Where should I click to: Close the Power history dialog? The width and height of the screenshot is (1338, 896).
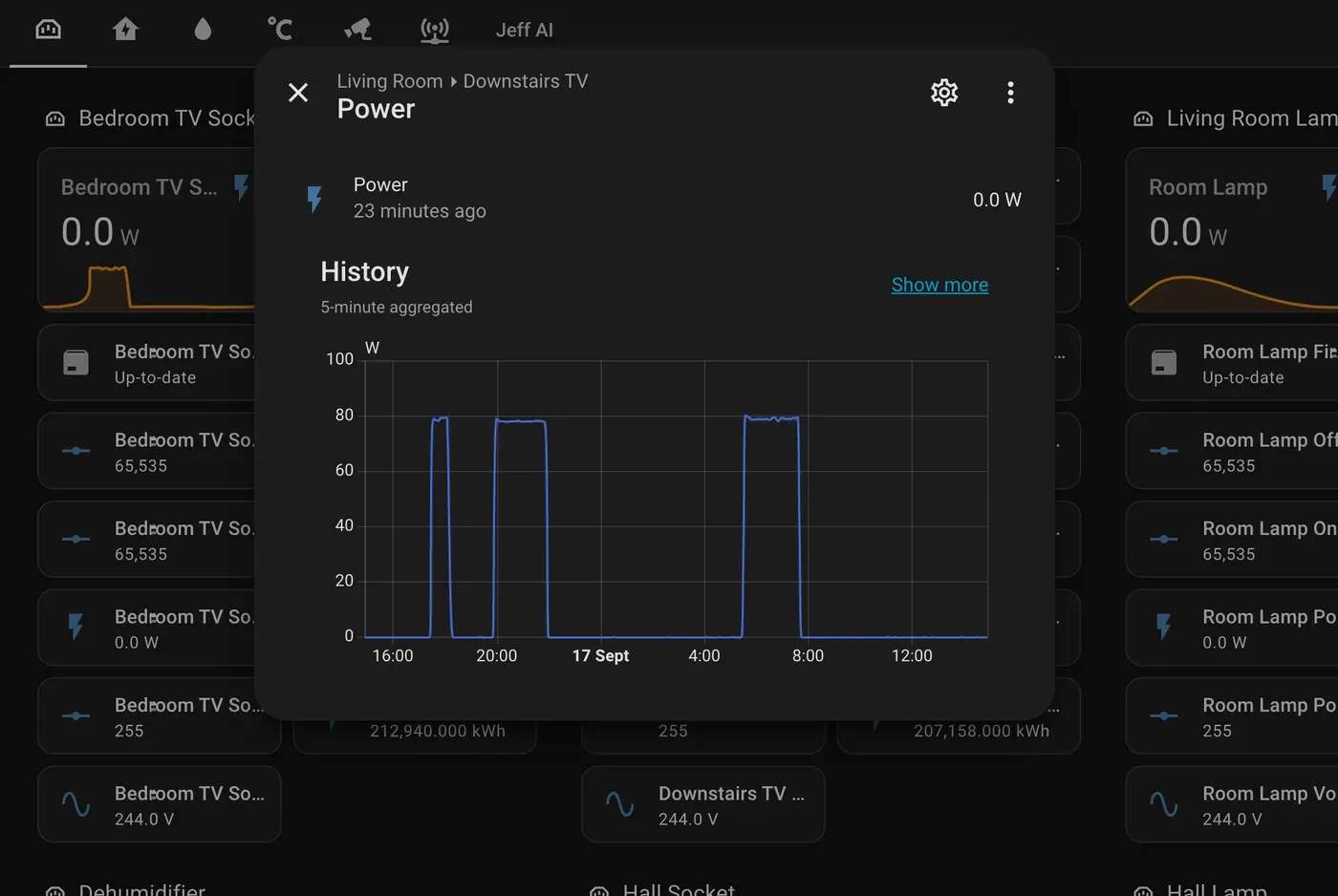pos(298,93)
